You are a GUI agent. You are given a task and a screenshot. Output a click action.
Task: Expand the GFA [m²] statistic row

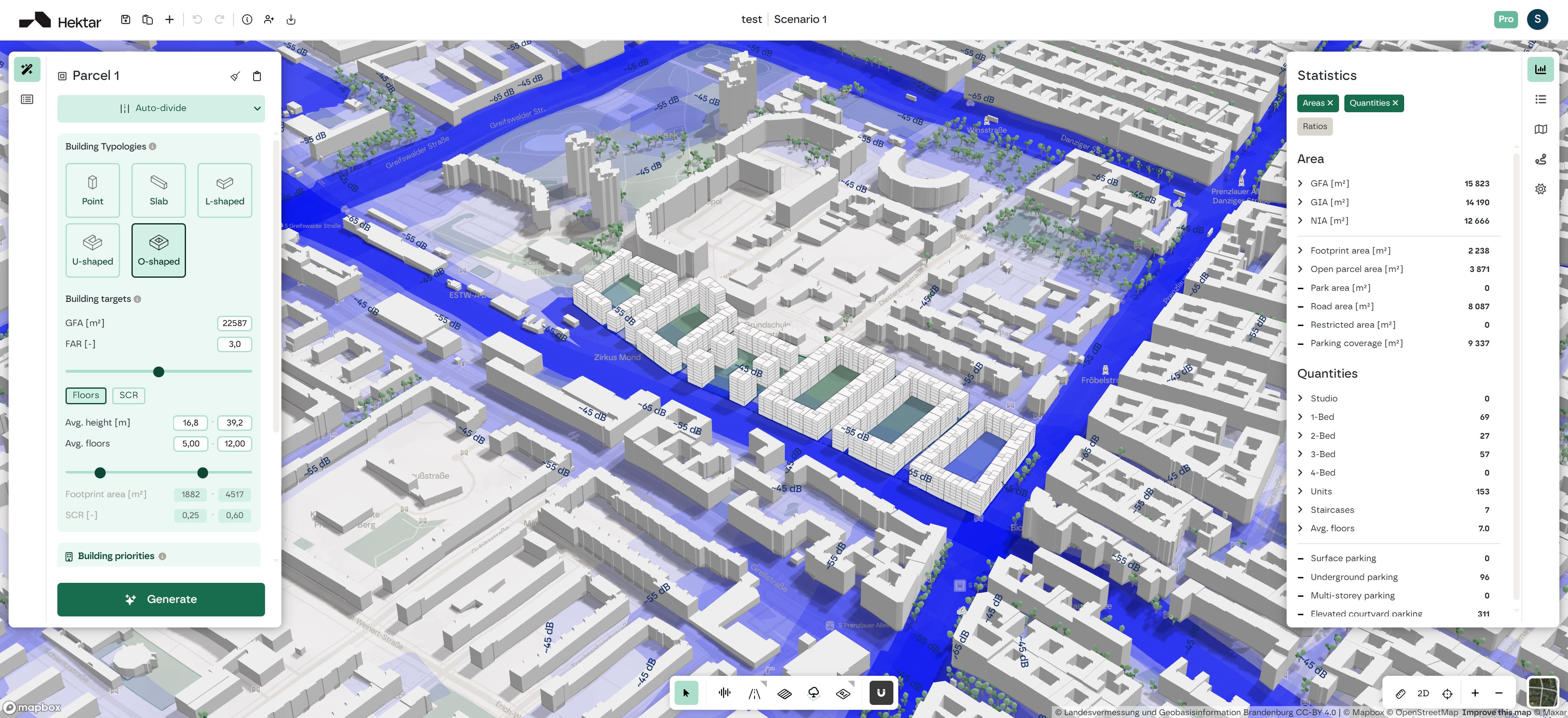click(1301, 183)
